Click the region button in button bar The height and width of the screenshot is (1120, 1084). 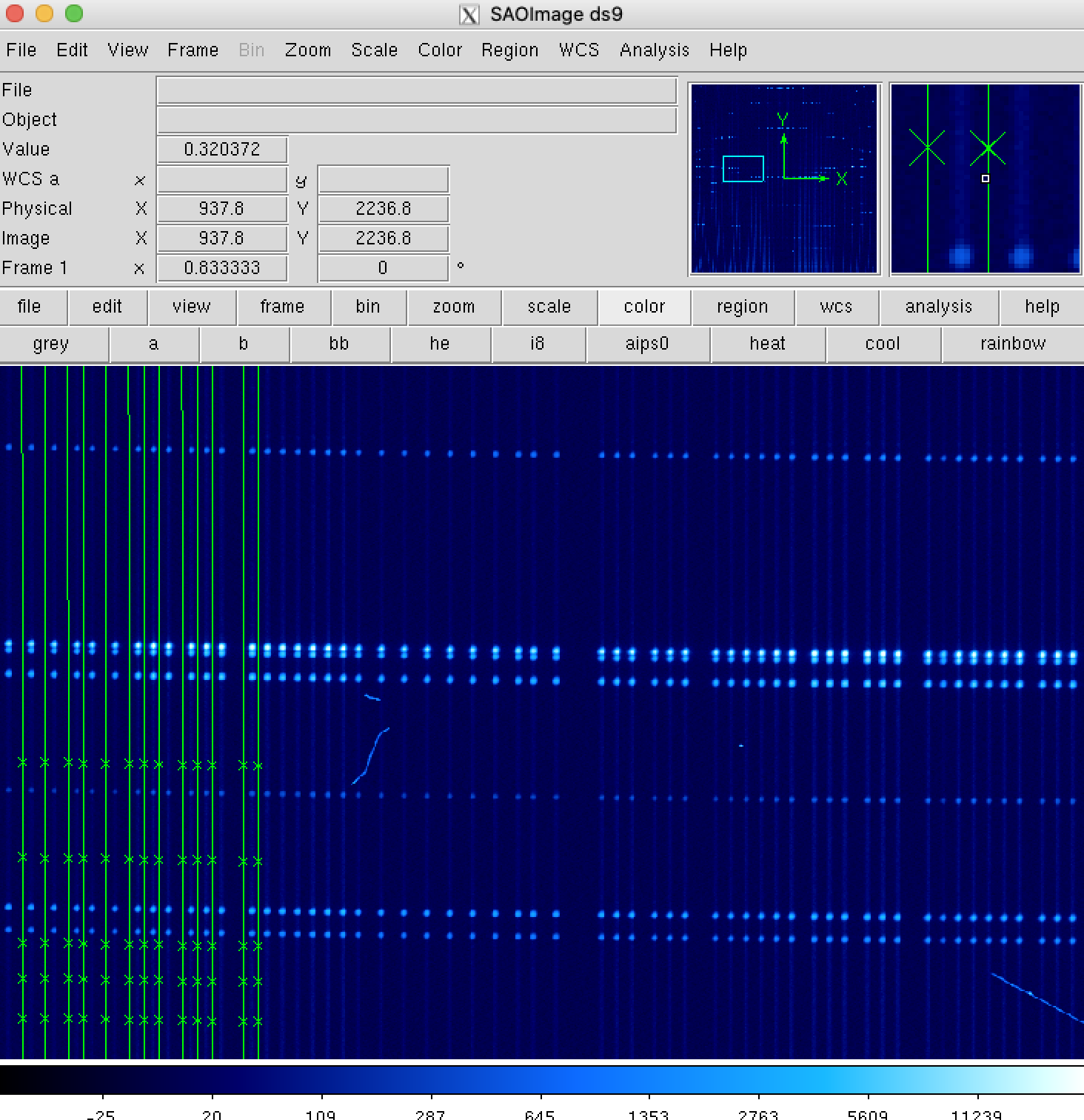(742, 307)
